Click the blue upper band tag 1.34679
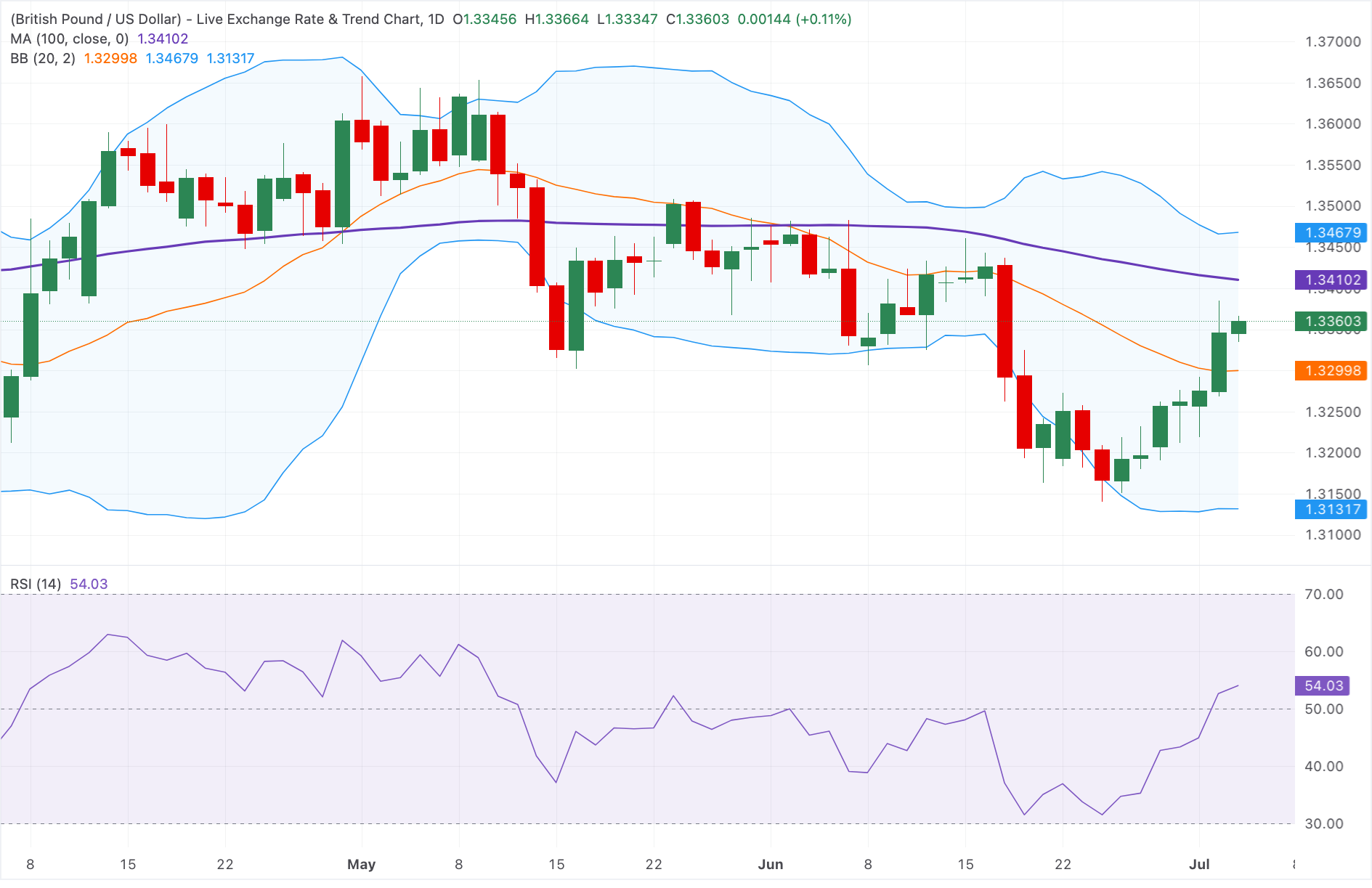The height and width of the screenshot is (888, 1372). [1331, 232]
